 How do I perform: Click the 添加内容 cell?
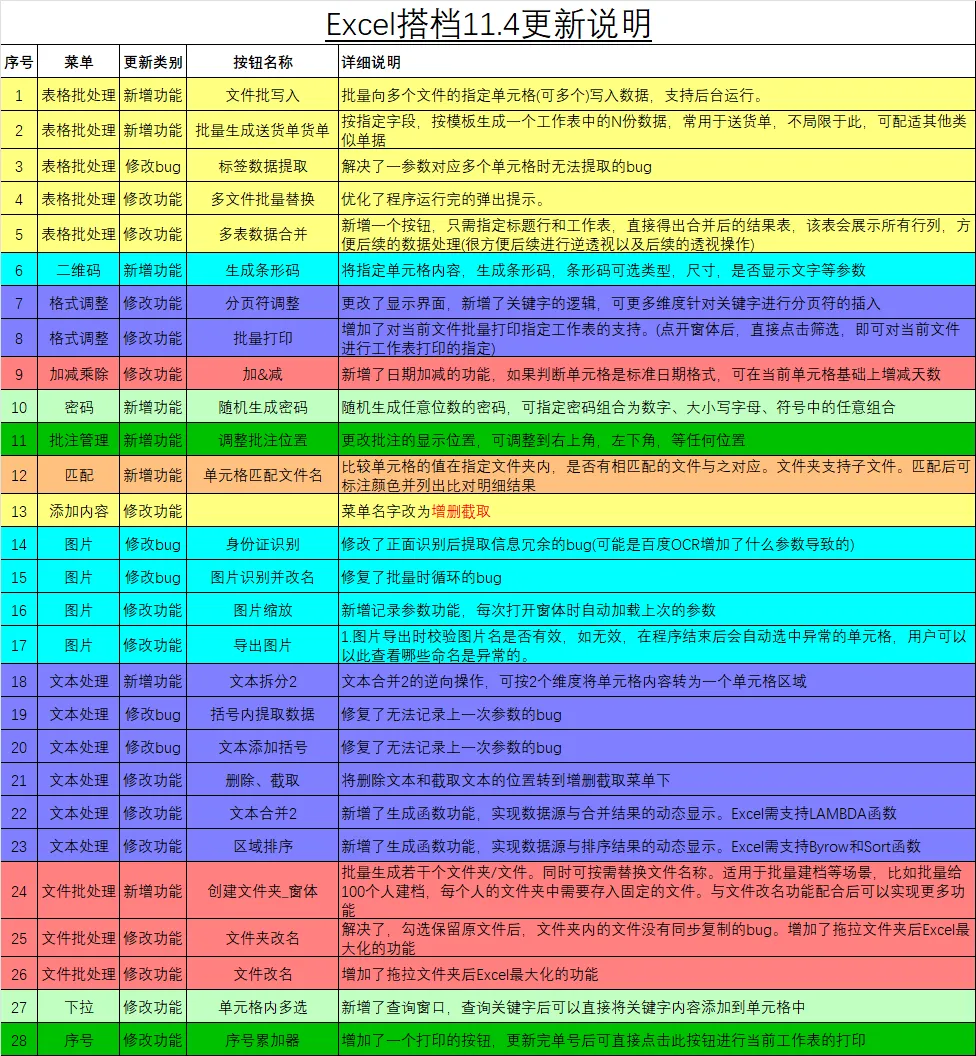pos(78,510)
